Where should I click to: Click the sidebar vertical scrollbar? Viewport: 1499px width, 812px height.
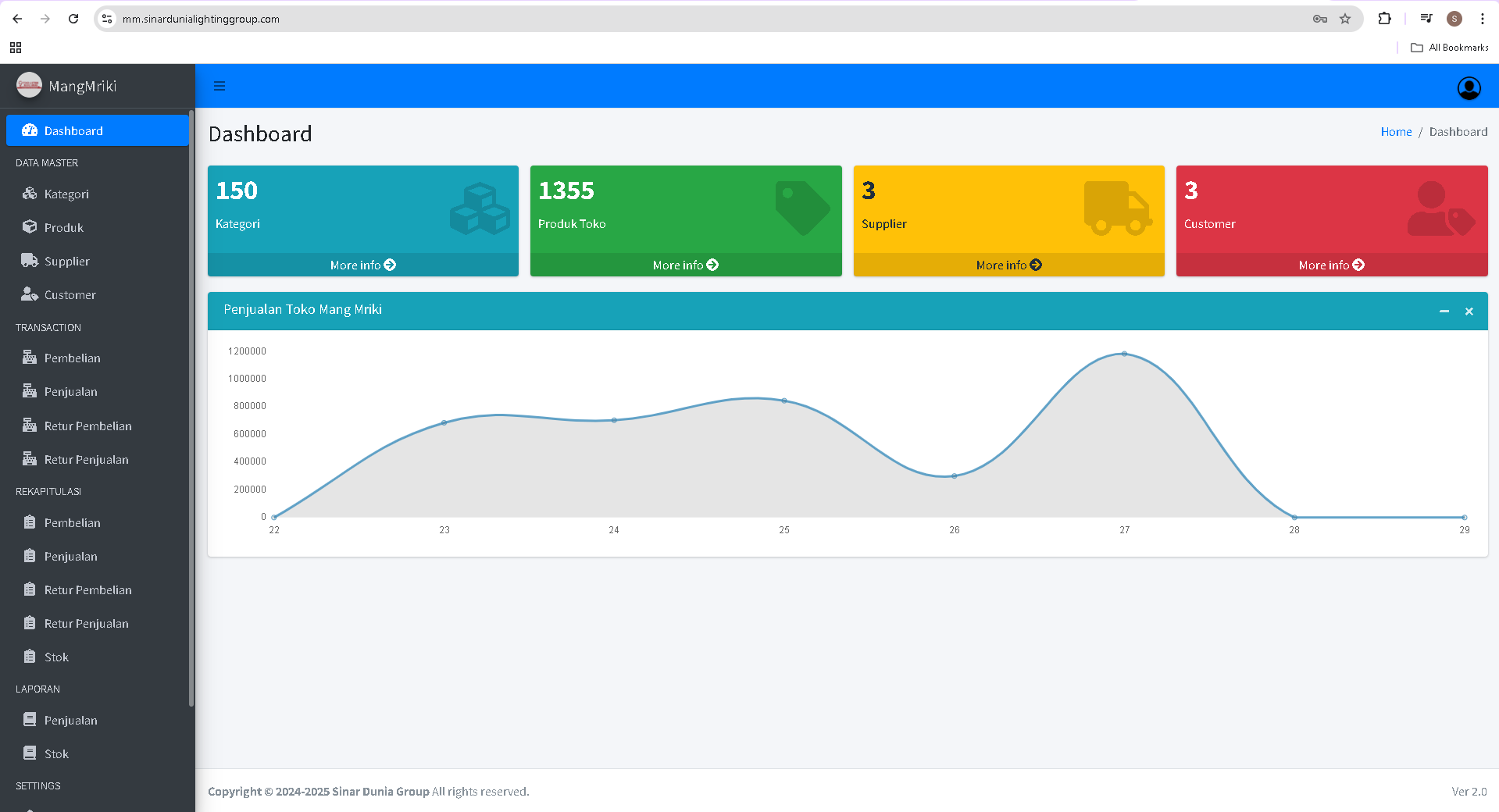[x=191, y=408]
